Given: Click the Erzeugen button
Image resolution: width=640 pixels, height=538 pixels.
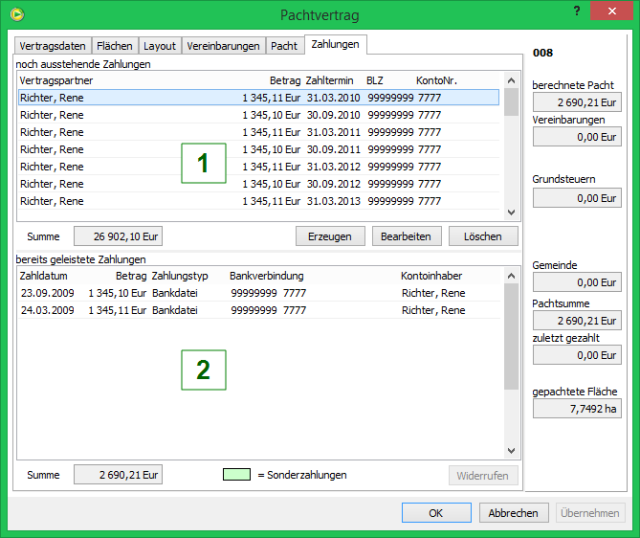Looking at the screenshot, I should pos(330,236).
